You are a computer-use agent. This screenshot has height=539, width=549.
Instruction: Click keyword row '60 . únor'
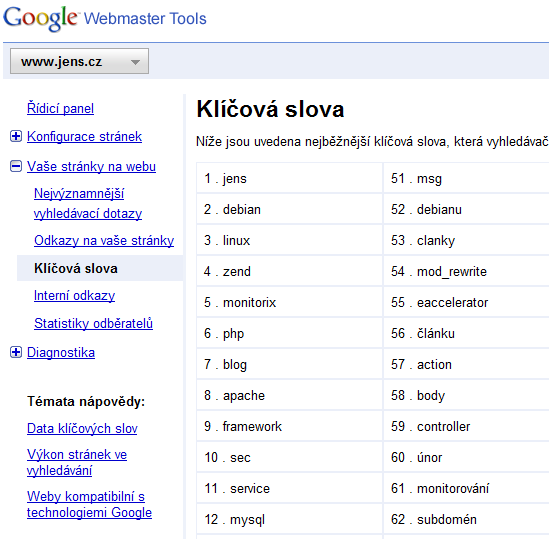(466, 457)
